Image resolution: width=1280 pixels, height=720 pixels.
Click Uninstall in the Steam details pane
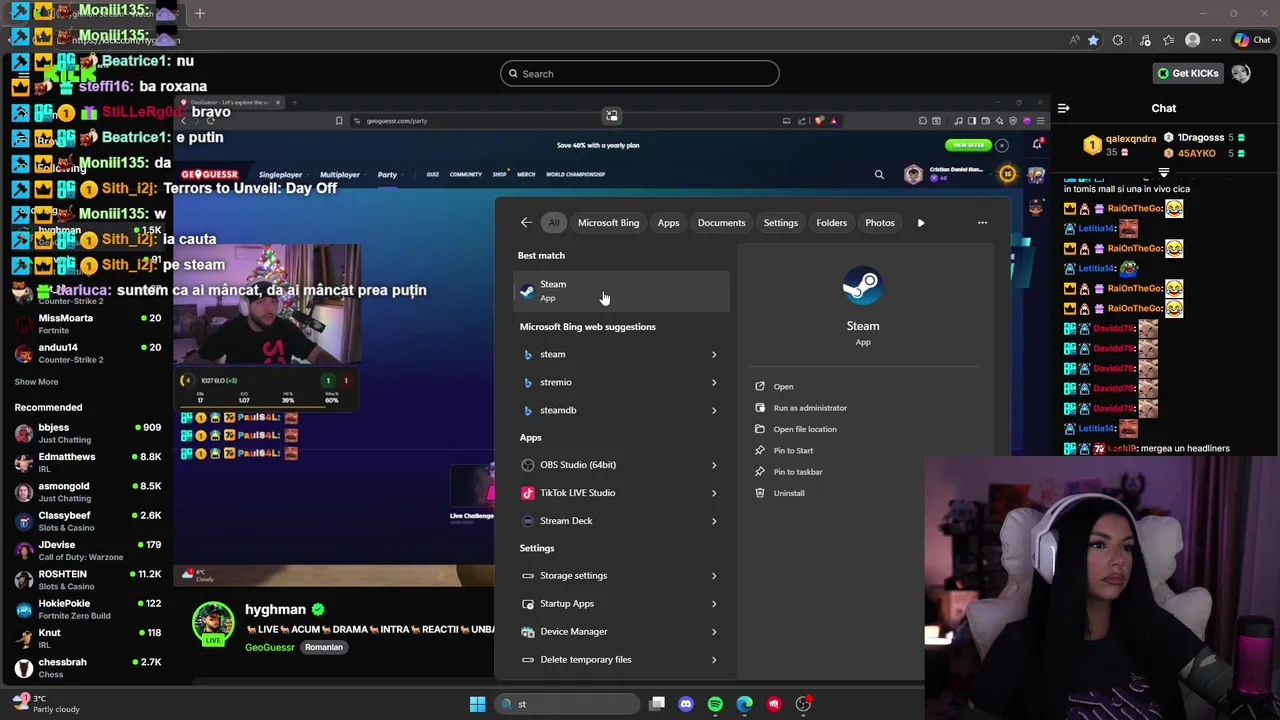[789, 493]
